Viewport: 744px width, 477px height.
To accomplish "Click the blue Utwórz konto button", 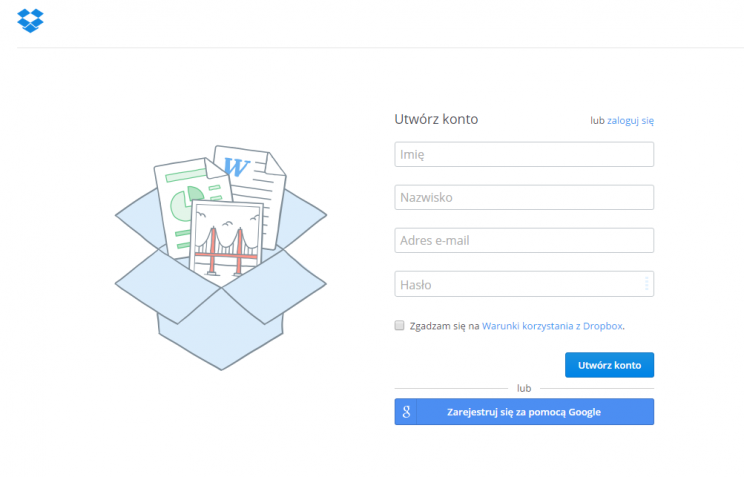I will click(609, 365).
